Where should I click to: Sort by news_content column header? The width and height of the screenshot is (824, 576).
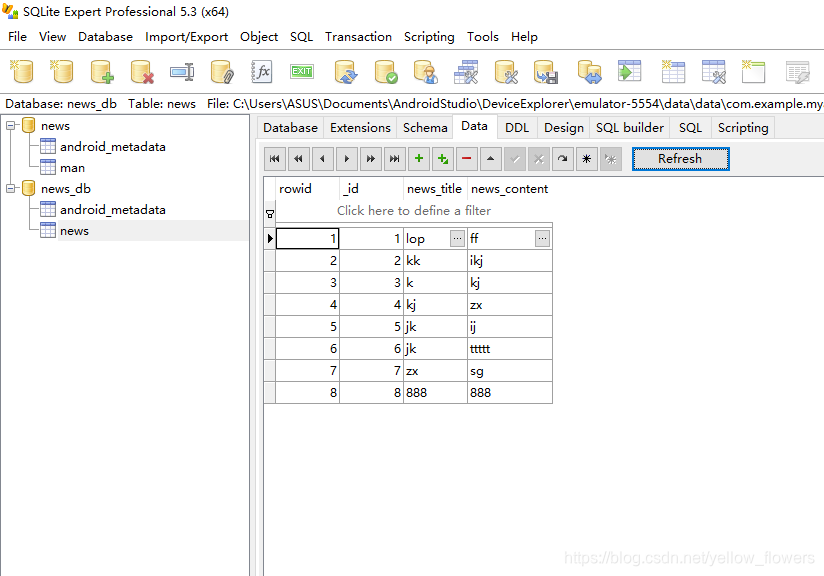pos(509,189)
